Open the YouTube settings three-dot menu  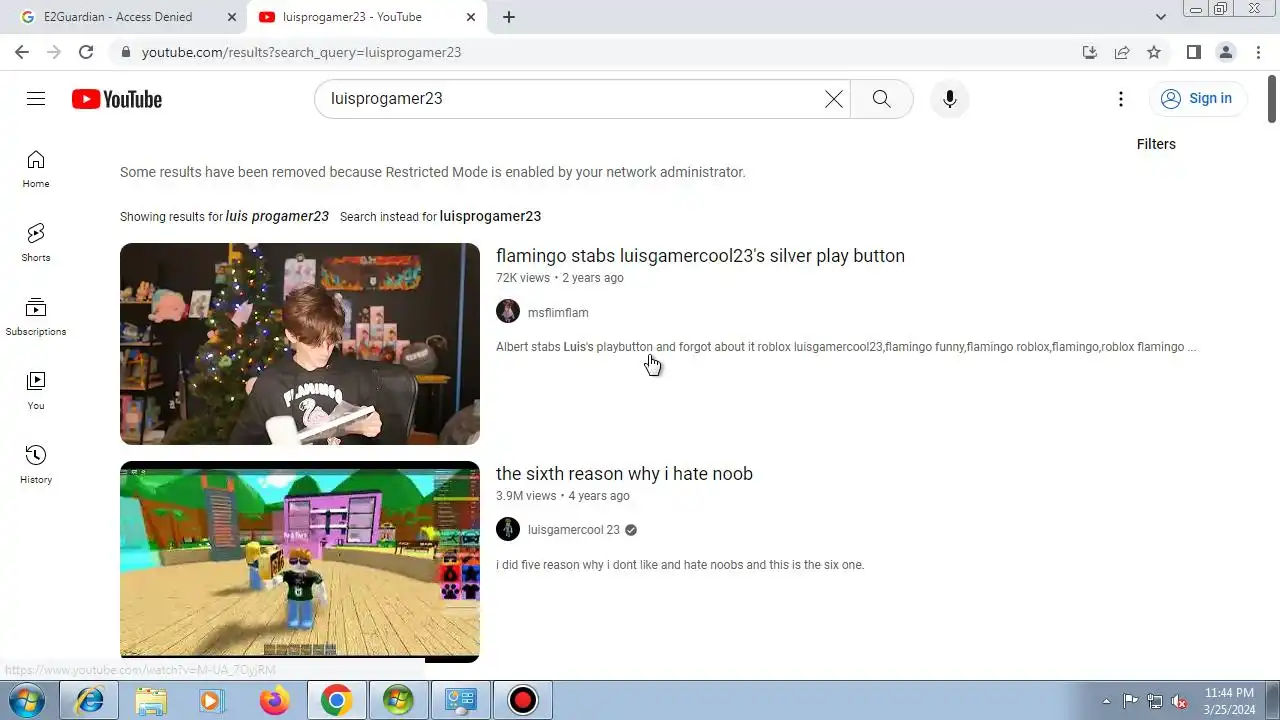1121,99
